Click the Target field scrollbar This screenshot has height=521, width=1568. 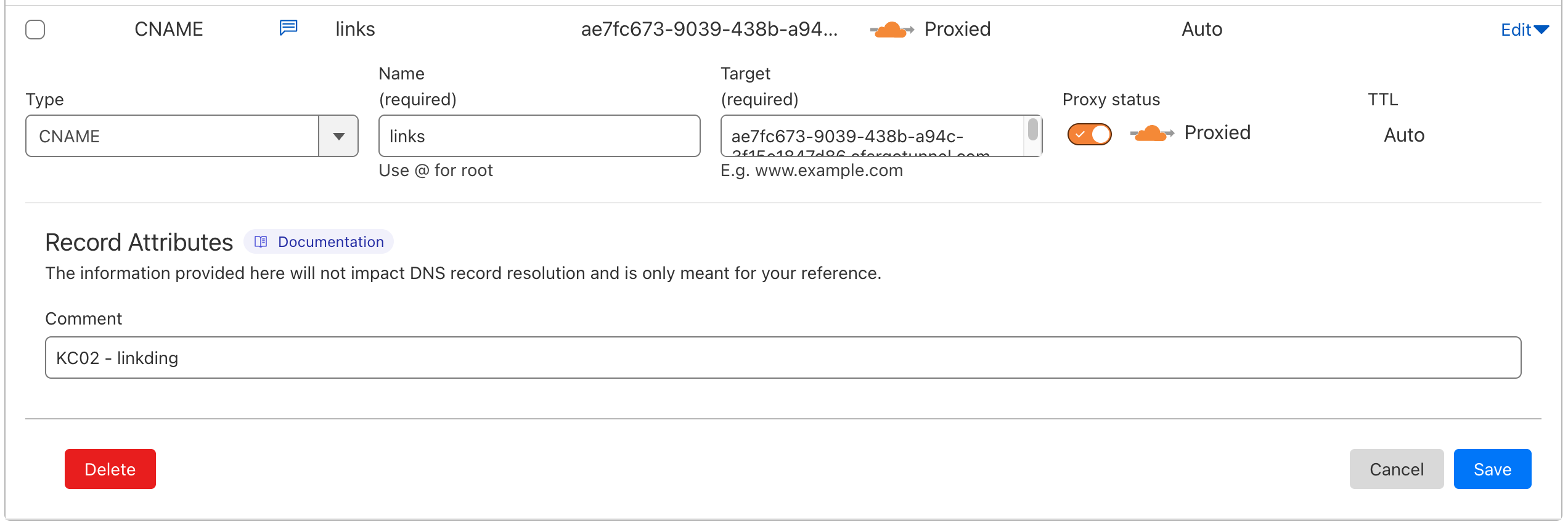click(1033, 131)
